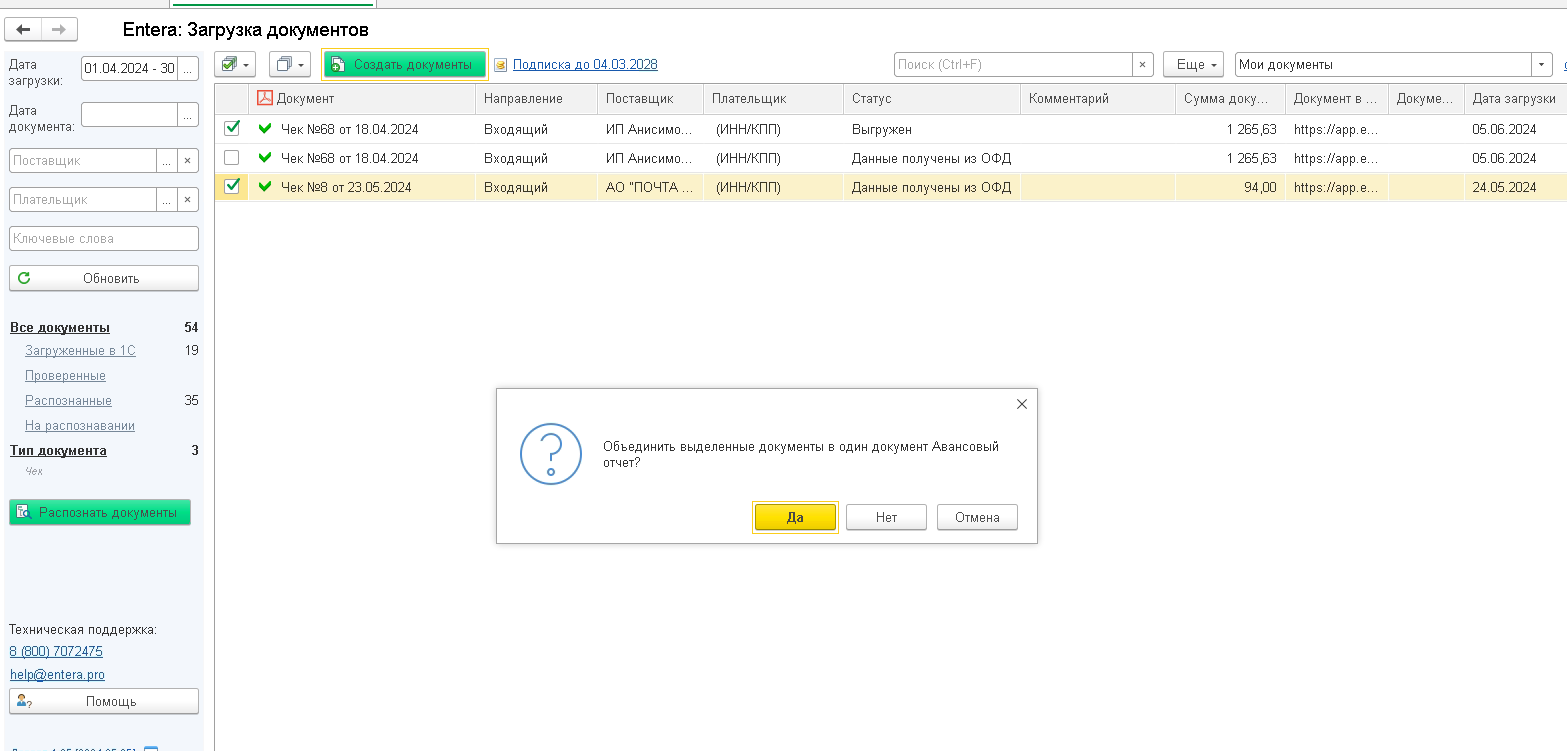The width and height of the screenshot is (1567, 751).
Task: Click the PDF icon in the Документ column header
Action: point(265,98)
